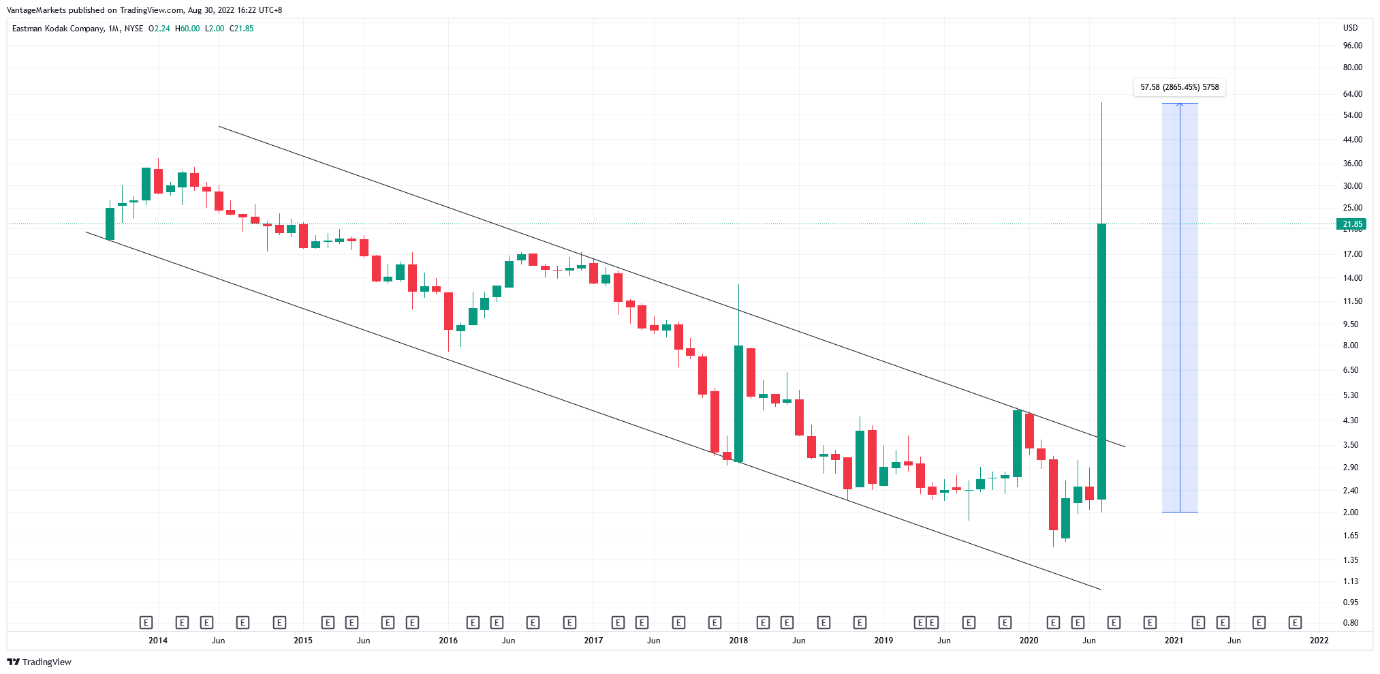Click the 0.80 level on price scale

[x=1352, y=623]
